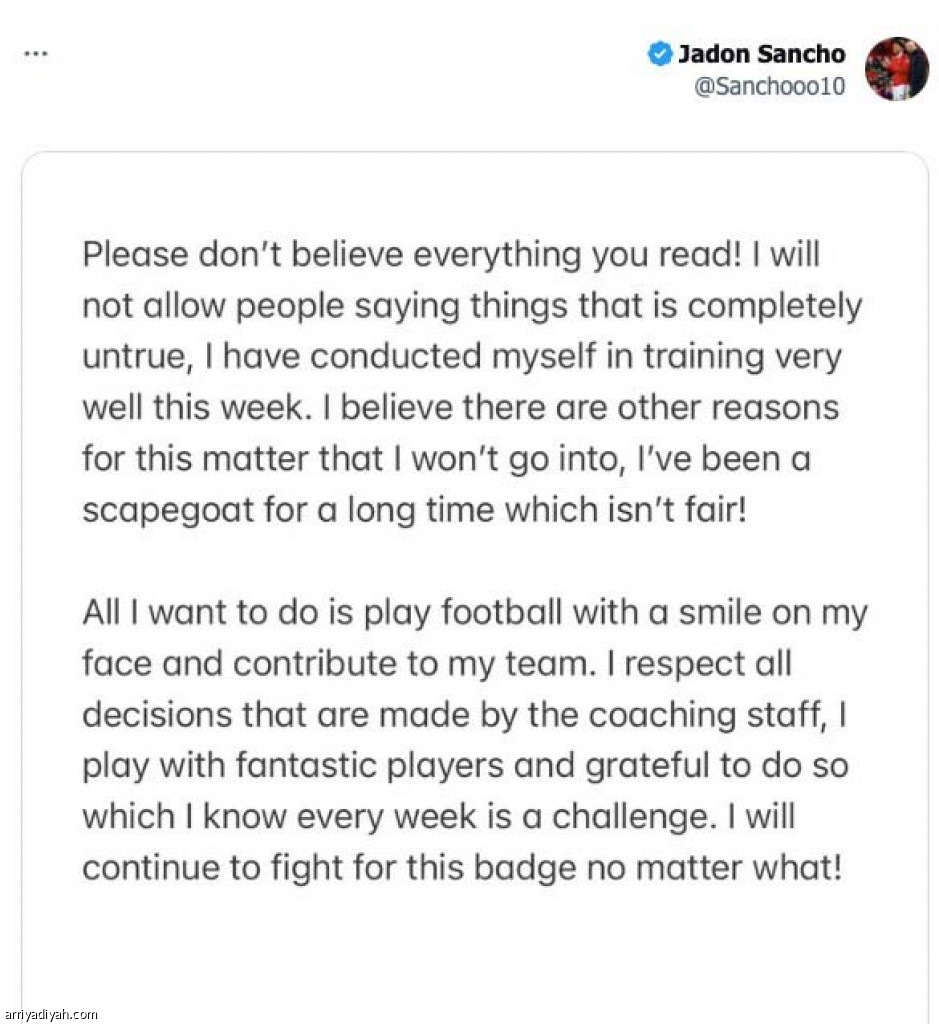Select the line "decisions that are made by"
This screenshot has height=1024, width=939.
pos(465,714)
